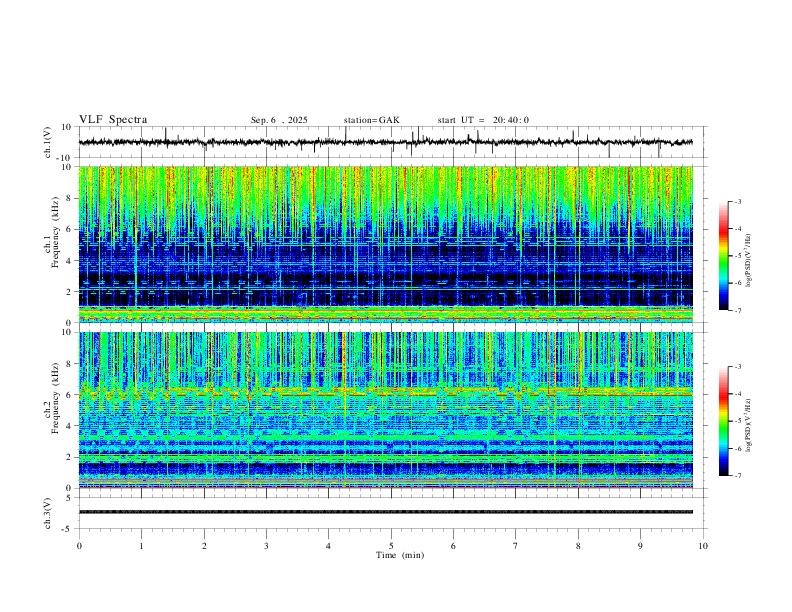Click the date text "Sep. 6 , 2025"
Screen dimensions: 792x612
[x=279, y=120]
